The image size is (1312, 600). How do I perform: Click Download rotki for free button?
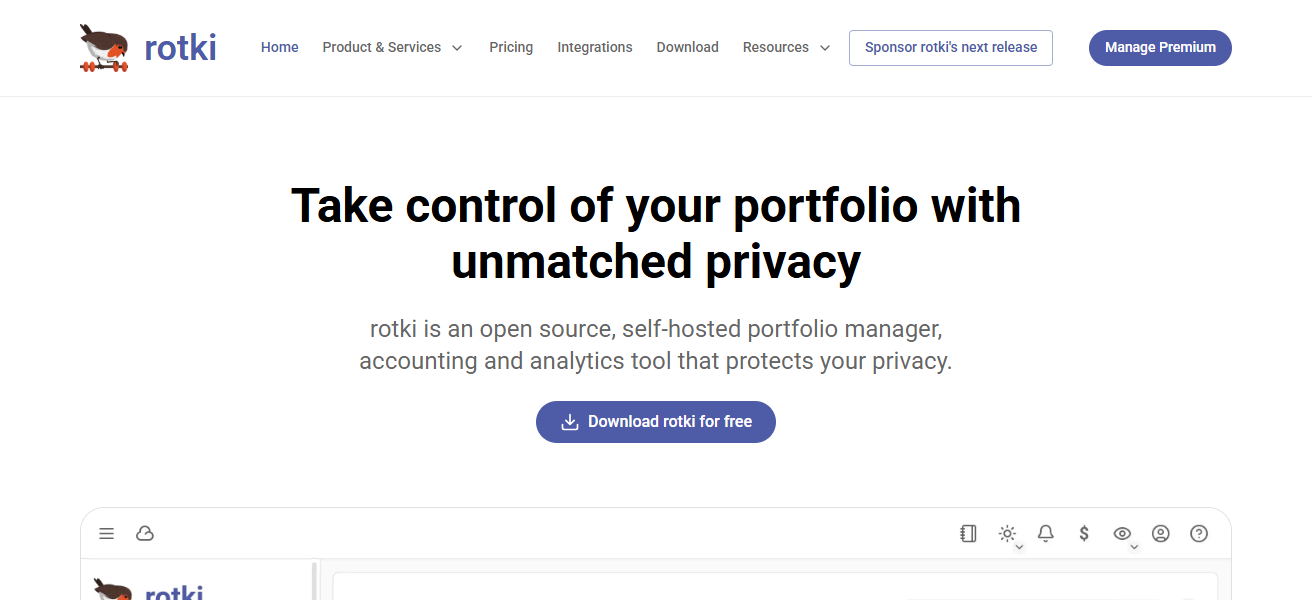coord(656,422)
